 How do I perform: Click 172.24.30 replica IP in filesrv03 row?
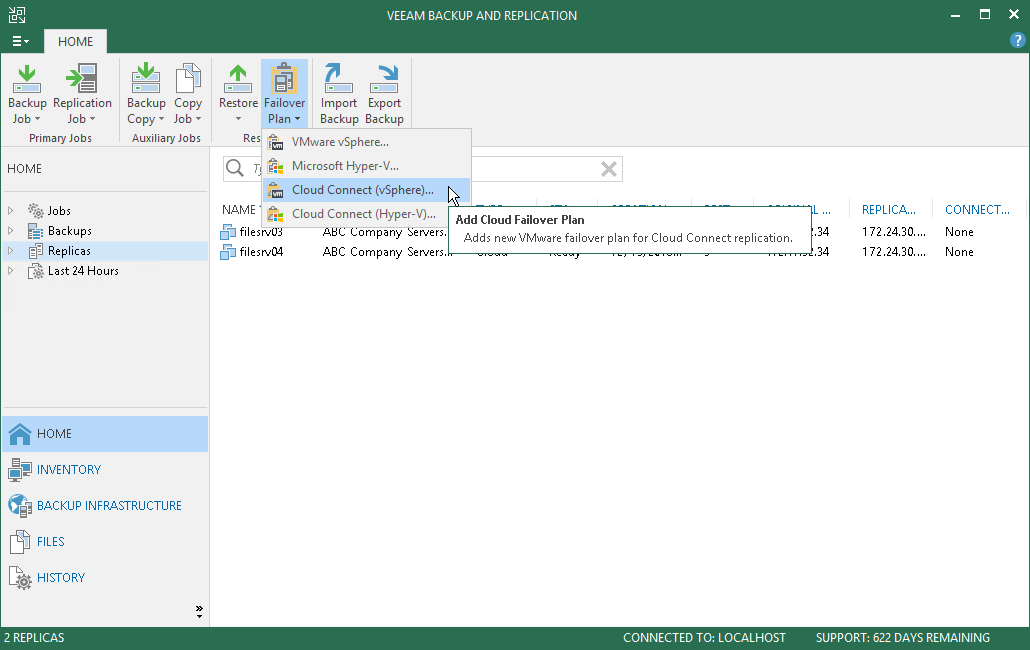(893, 232)
